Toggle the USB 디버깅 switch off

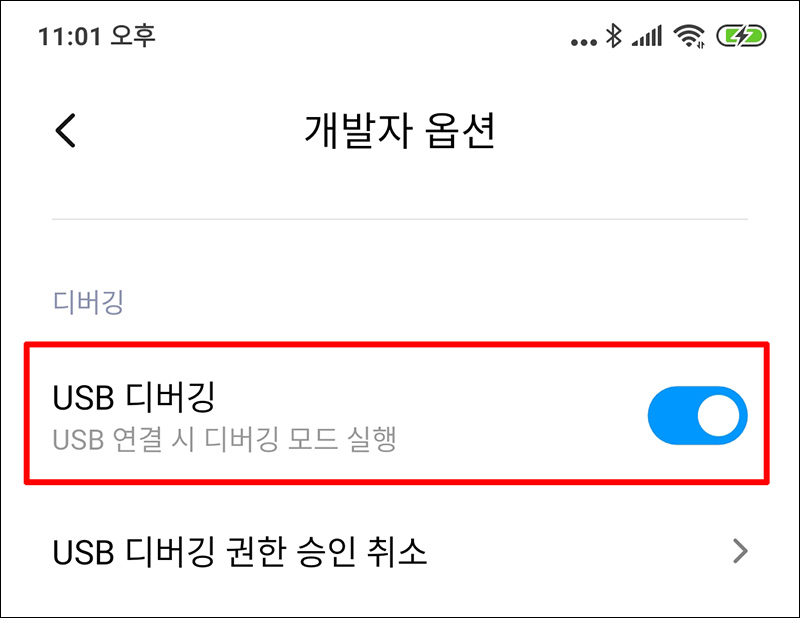click(697, 415)
